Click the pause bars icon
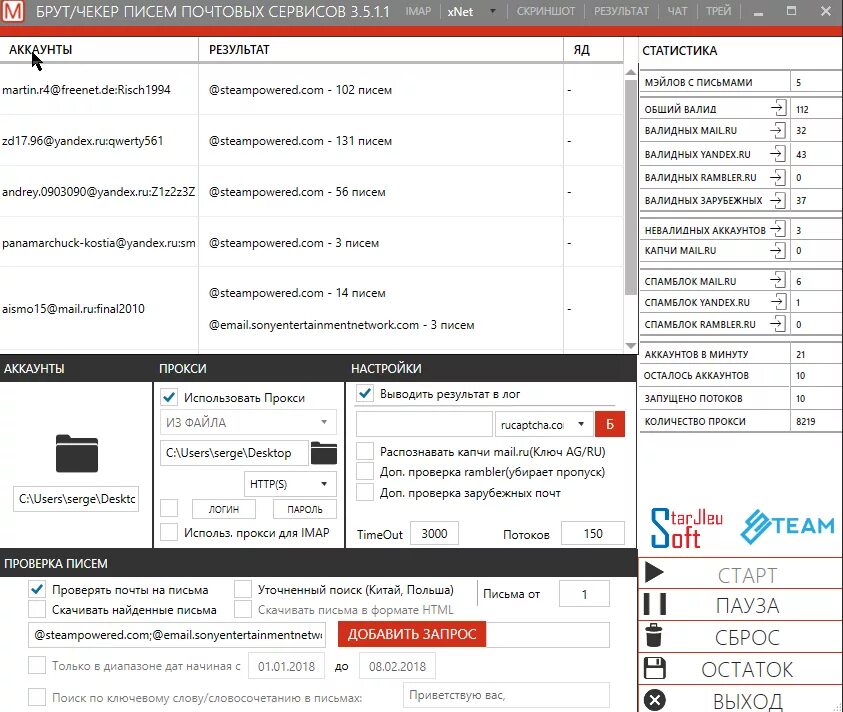The height and width of the screenshot is (712, 843). point(655,604)
